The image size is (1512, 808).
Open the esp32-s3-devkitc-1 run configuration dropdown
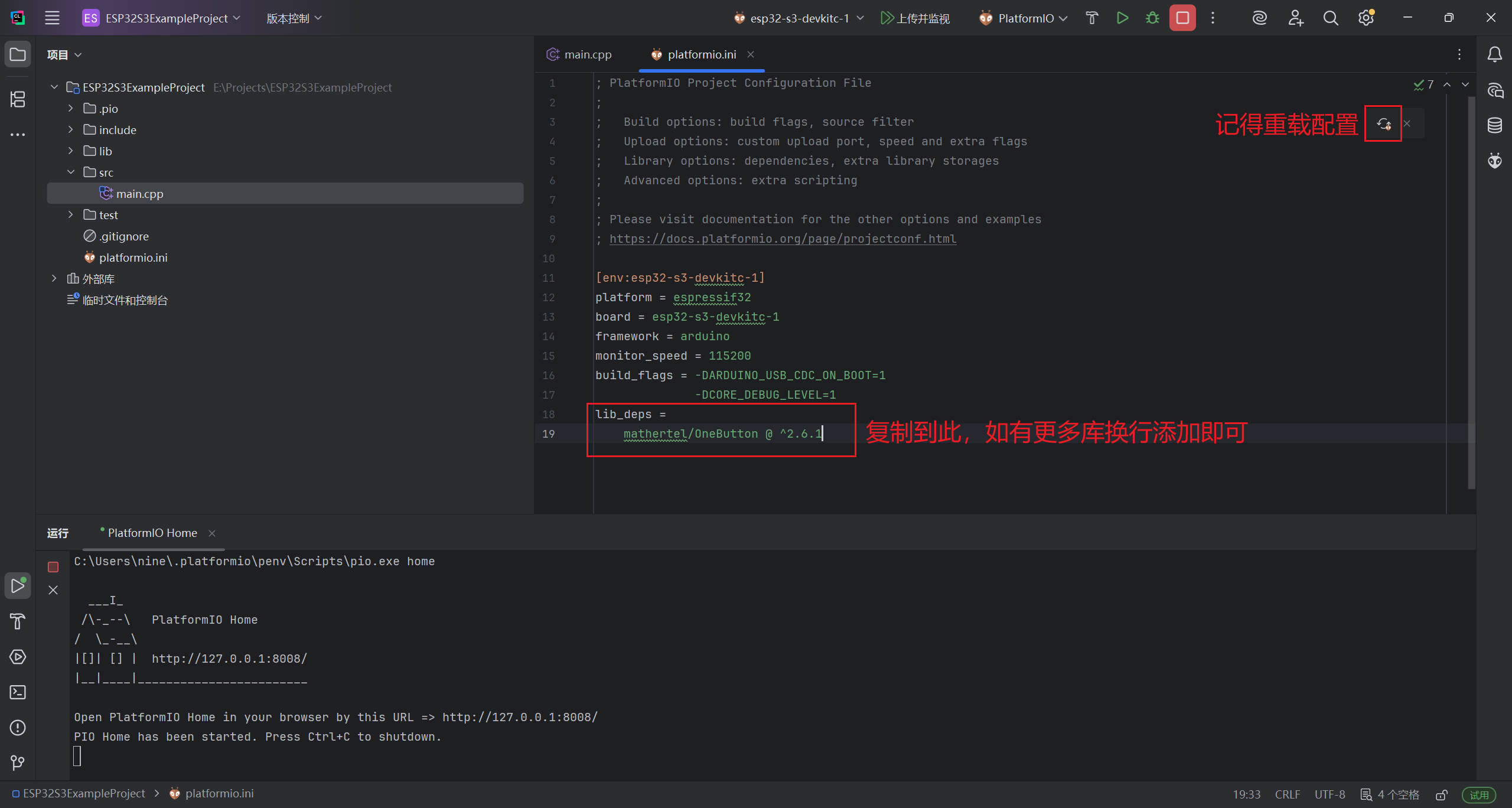pyautogui.click(x=799, y=18)
